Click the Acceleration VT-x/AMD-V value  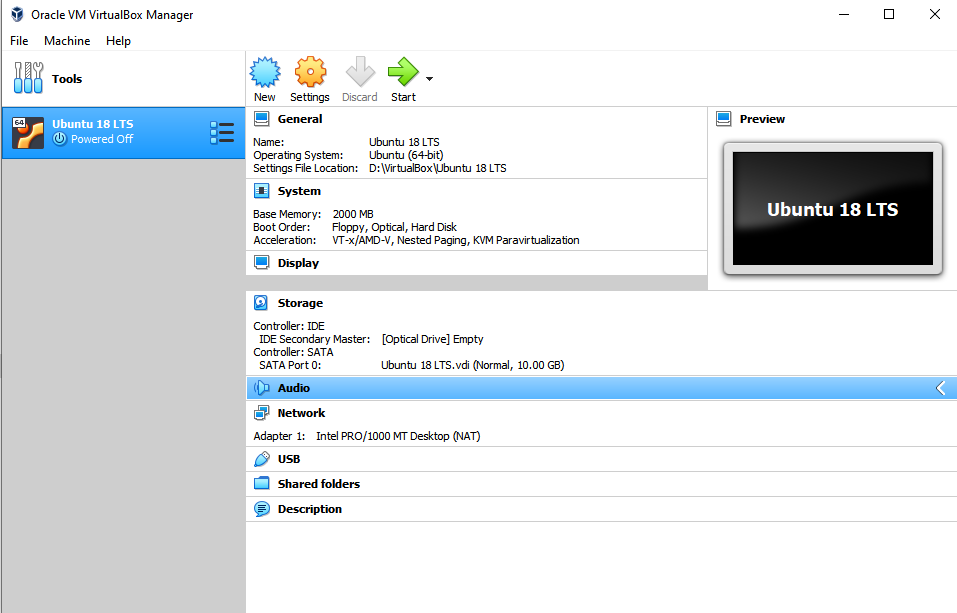455,241
